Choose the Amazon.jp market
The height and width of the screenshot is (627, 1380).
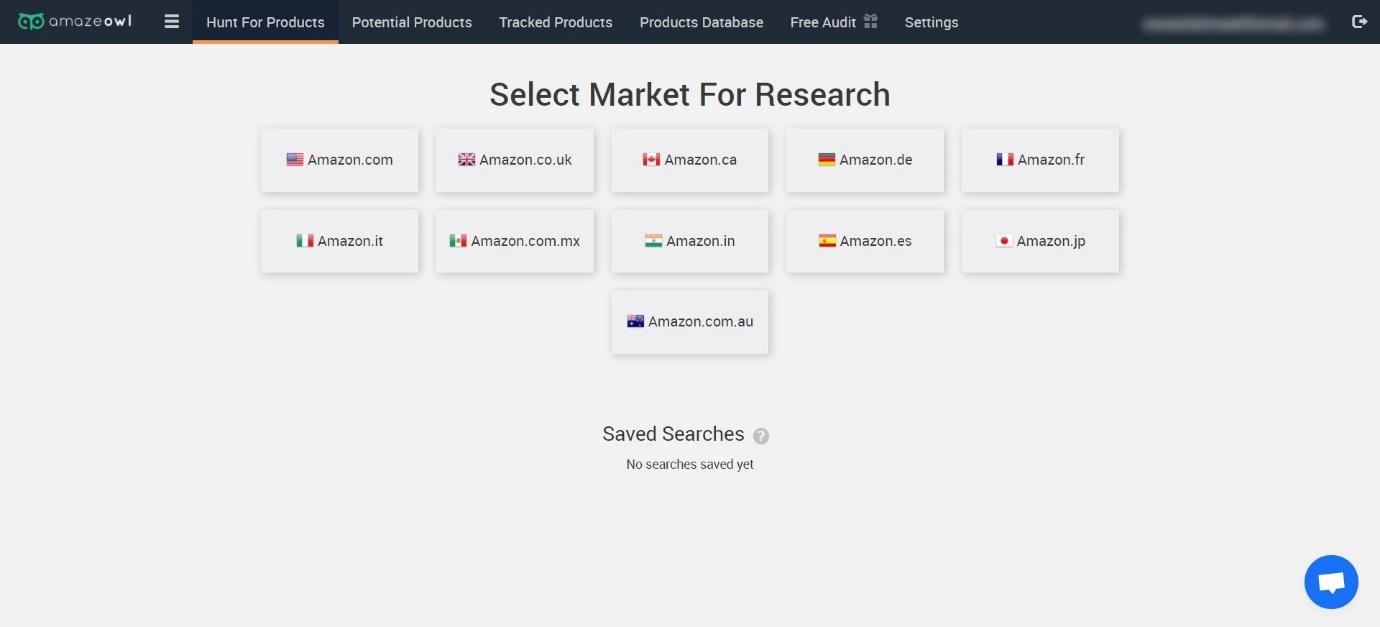pos(1040,241)
